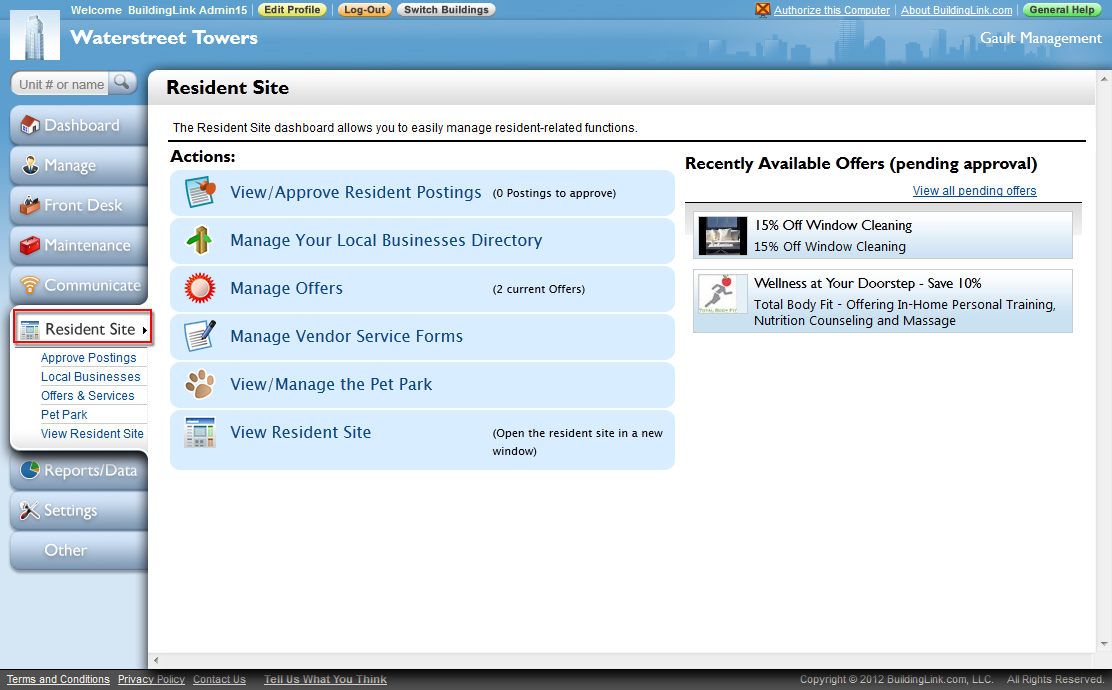Image resolution: width=1112 pixels, height=690 pixels.
Task: Open the Other menu
Action: point(79,550)
